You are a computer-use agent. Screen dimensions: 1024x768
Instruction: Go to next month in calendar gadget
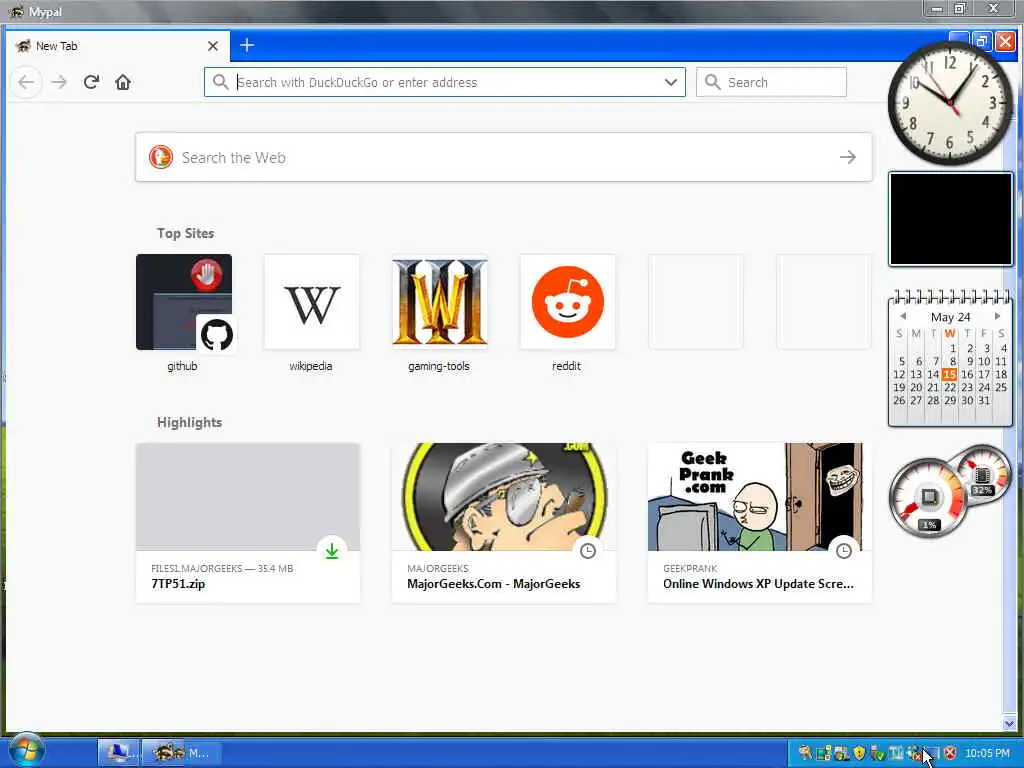pyautogui.click(x=997, y=316)
